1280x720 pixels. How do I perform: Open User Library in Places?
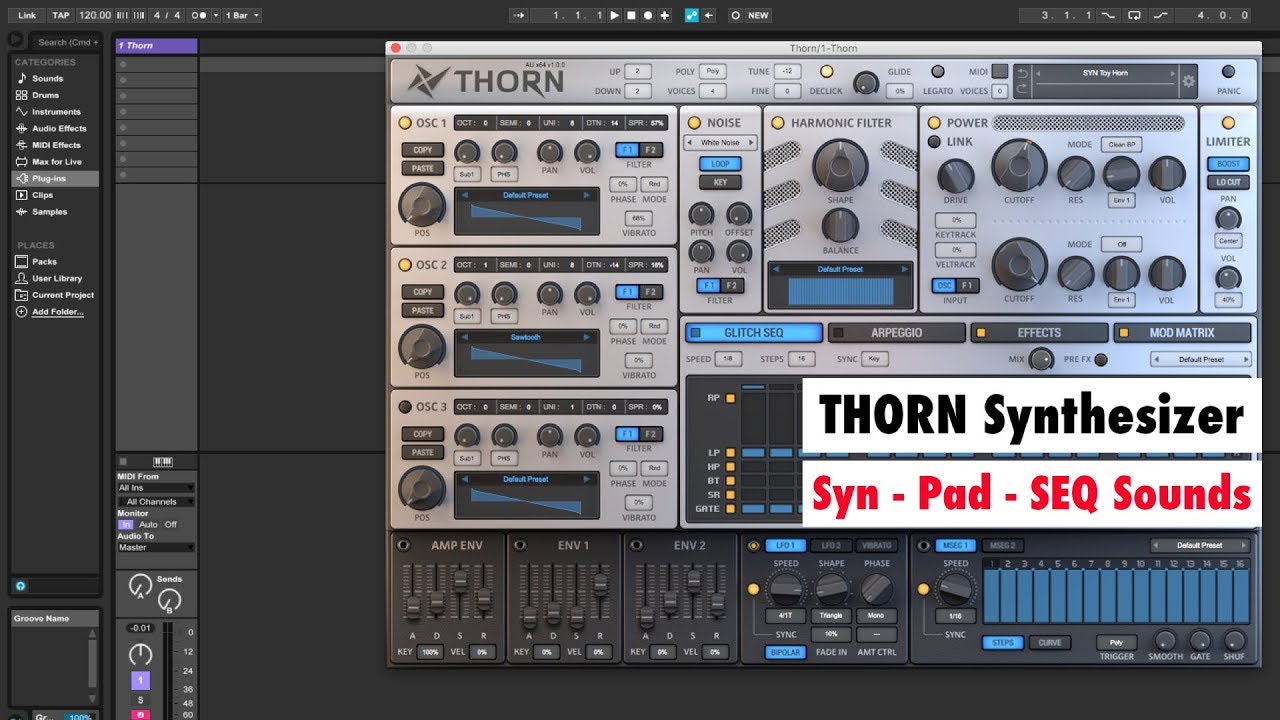pos(57,278)
